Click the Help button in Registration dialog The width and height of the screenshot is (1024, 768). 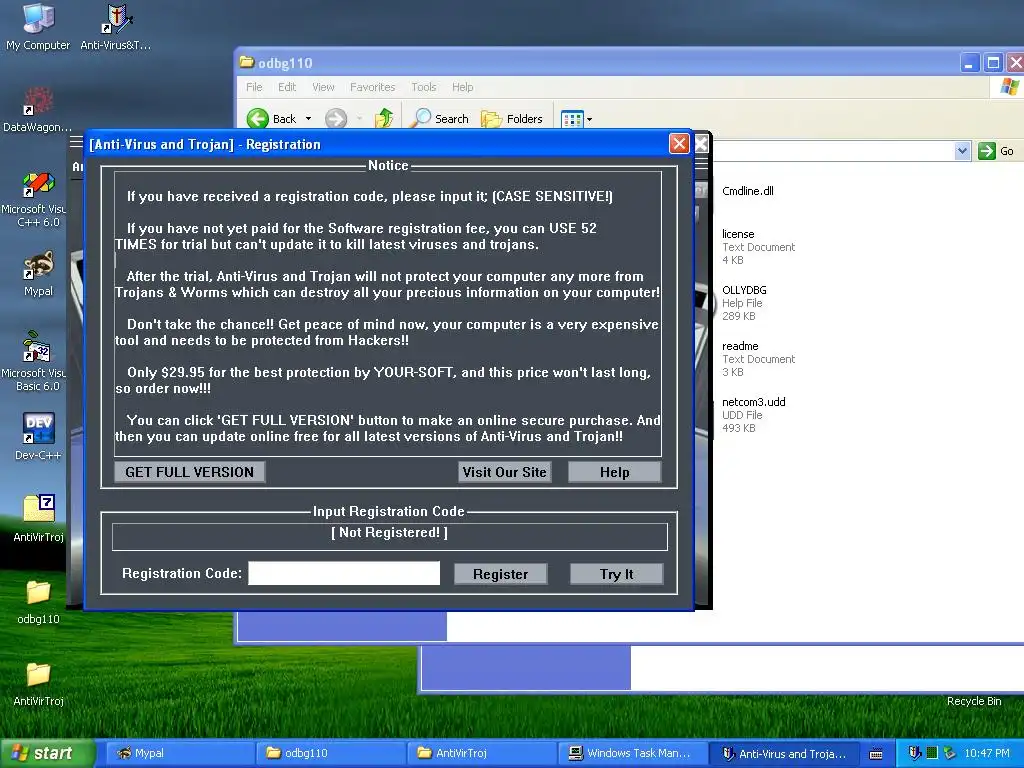click(x=615, y=472)
